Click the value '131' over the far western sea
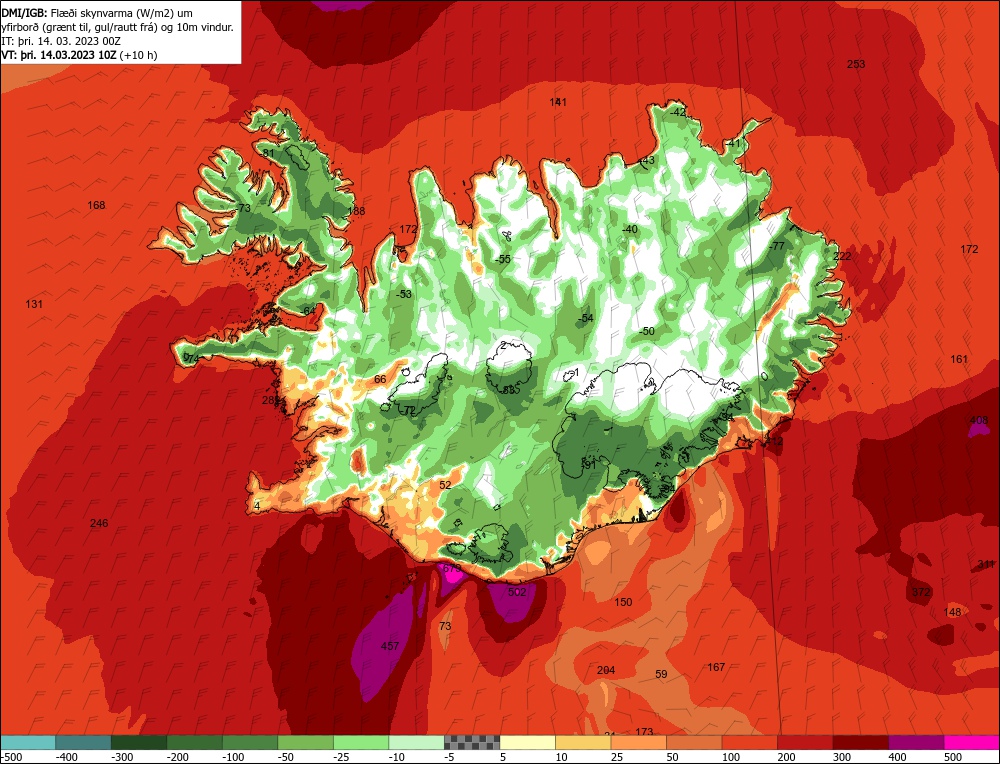 pos(34,304)
